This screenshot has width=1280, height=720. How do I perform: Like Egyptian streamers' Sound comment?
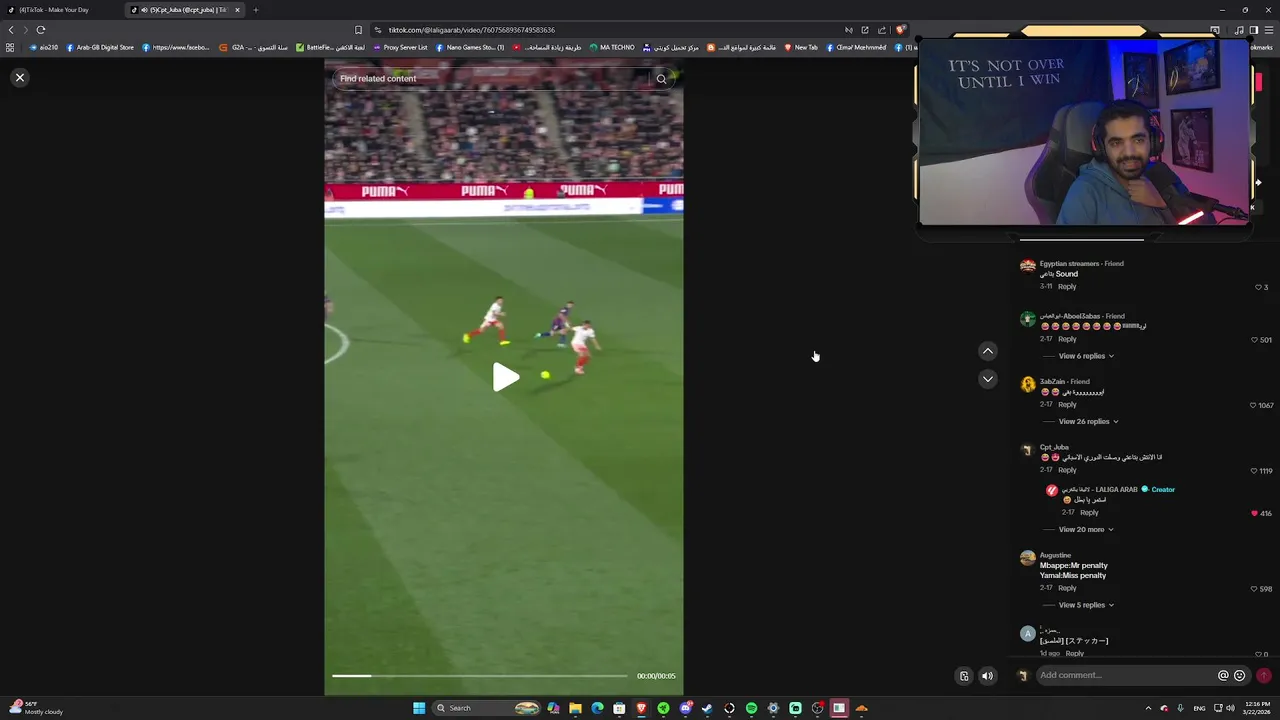(1258, 287)
